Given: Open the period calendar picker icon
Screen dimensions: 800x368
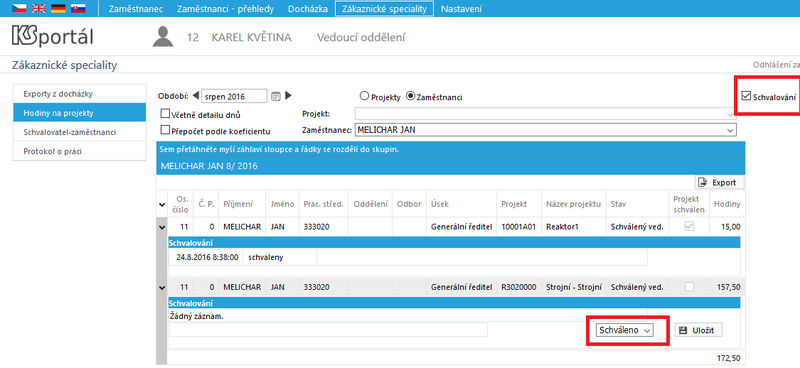Looking at the screenshot, I should coord(276,95).
